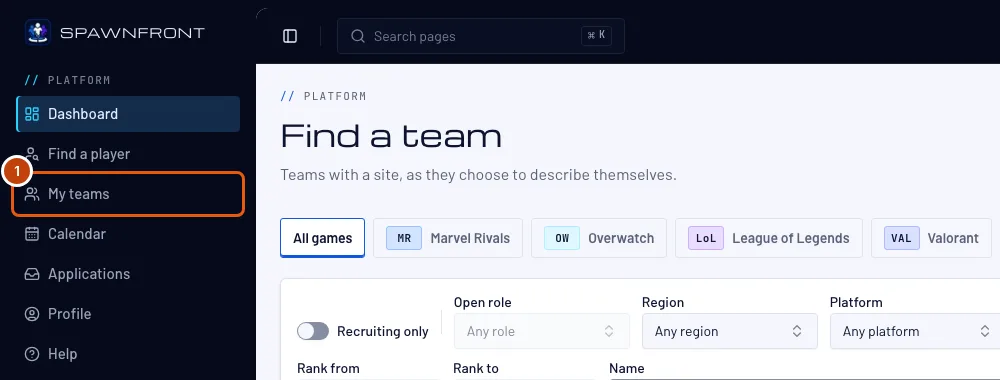Viewport: 1000px width, 380px height.
Task: Click the Rank to label
Action: [x=476, y=369]
